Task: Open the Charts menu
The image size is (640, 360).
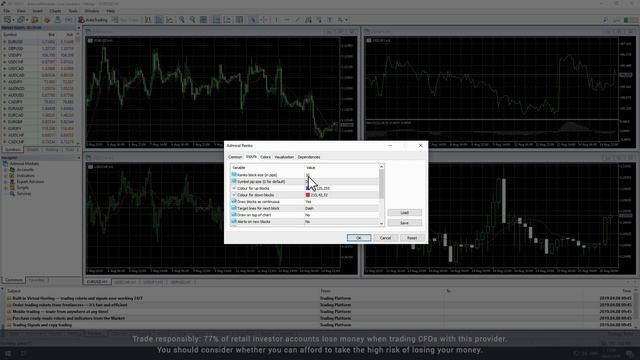Action: click(x=55, y=11)
